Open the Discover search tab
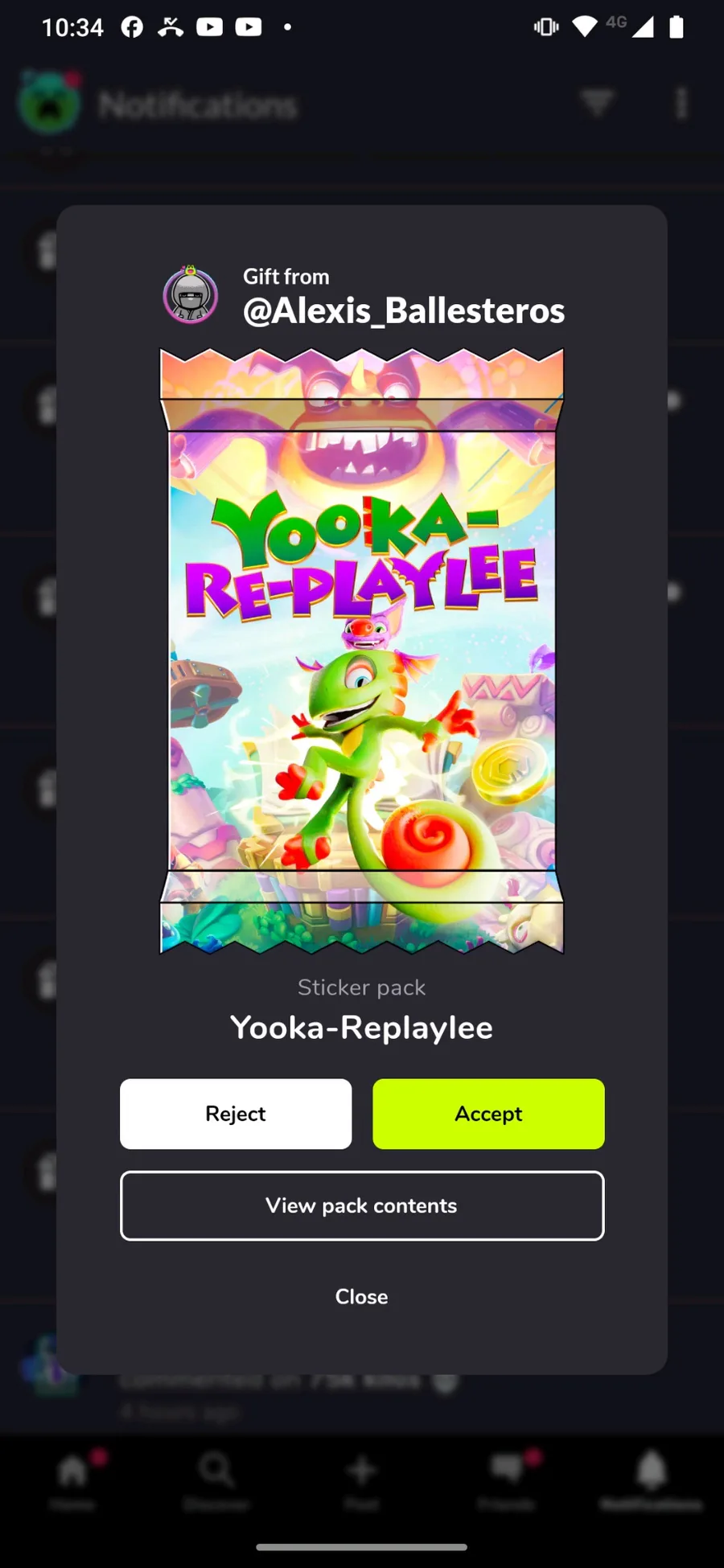724x1568 pixels. [216, 1480]
